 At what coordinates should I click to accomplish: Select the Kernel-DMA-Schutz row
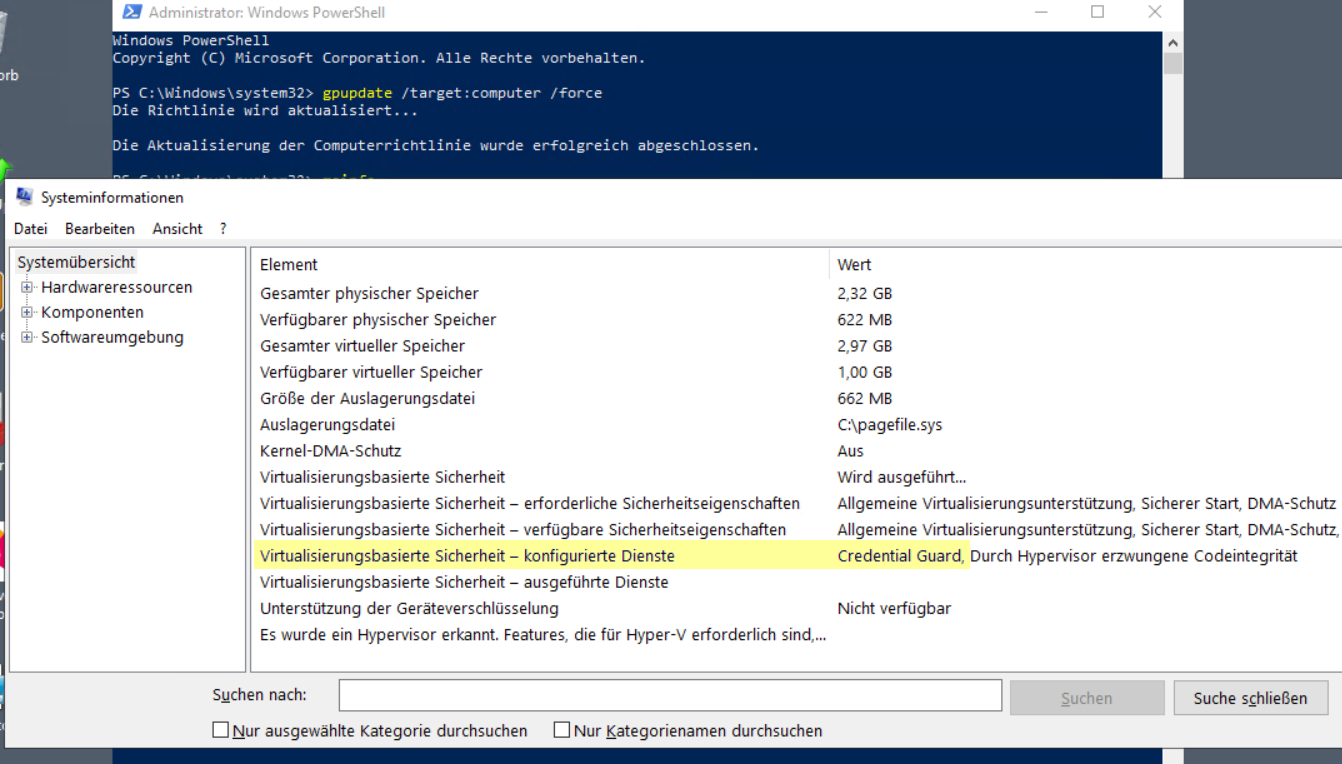tap(797, 451)
